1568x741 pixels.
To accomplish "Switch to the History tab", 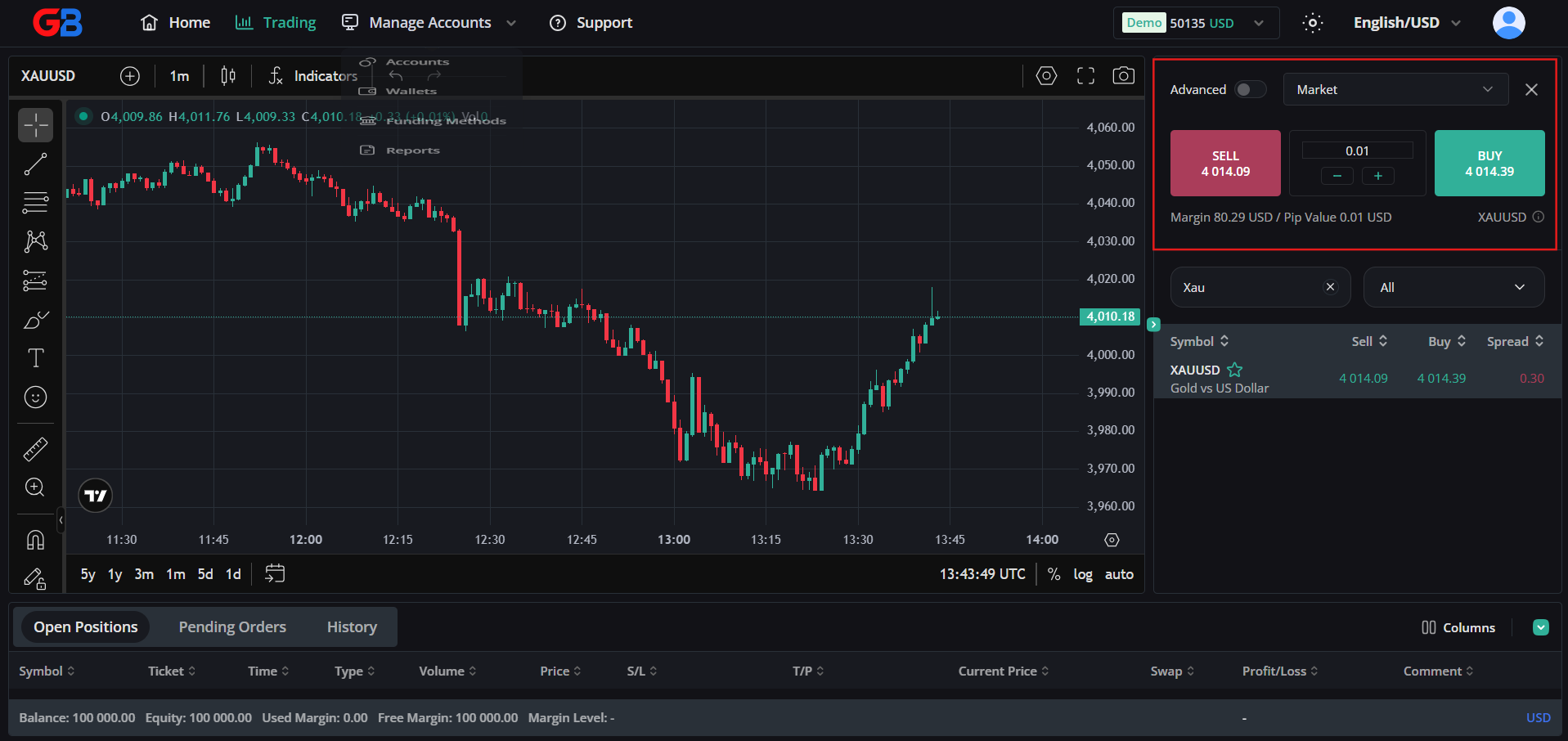I will (352, 627).
